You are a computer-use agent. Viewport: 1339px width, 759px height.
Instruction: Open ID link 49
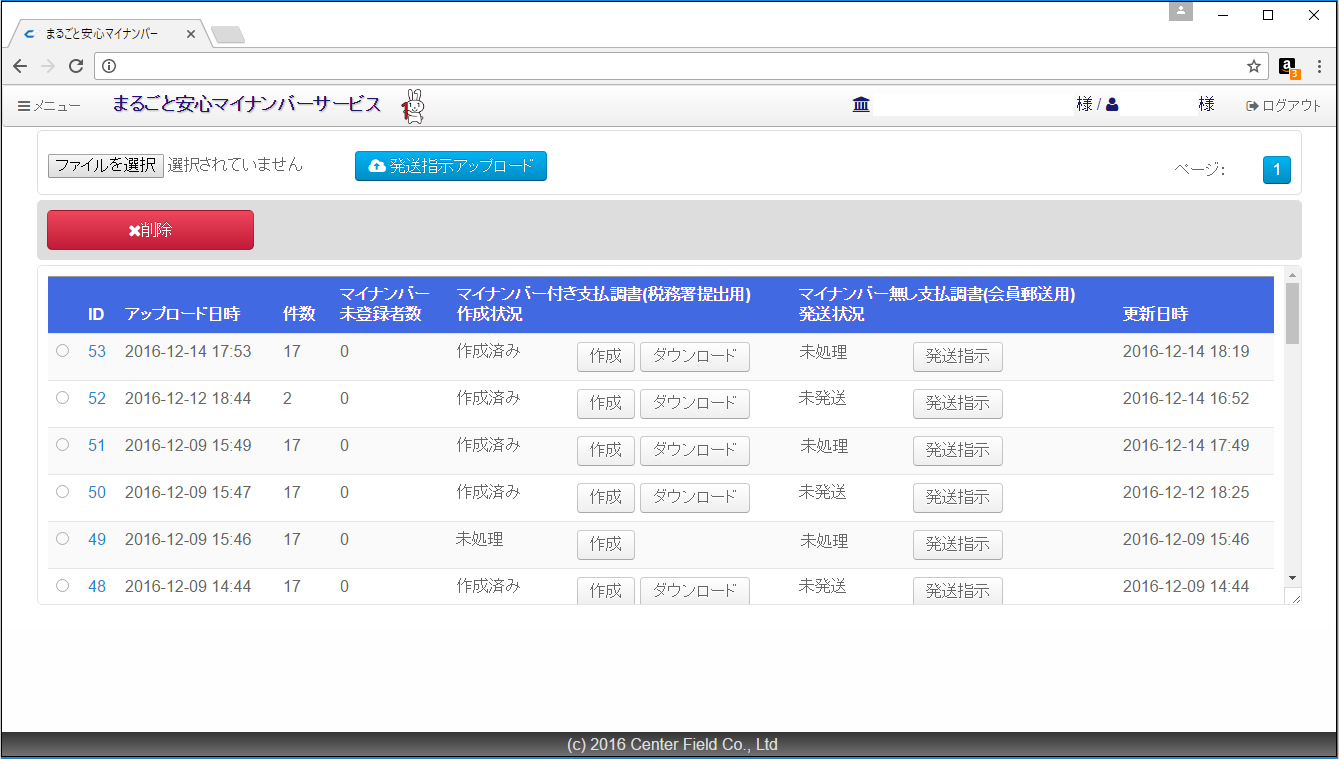(97, 539)
